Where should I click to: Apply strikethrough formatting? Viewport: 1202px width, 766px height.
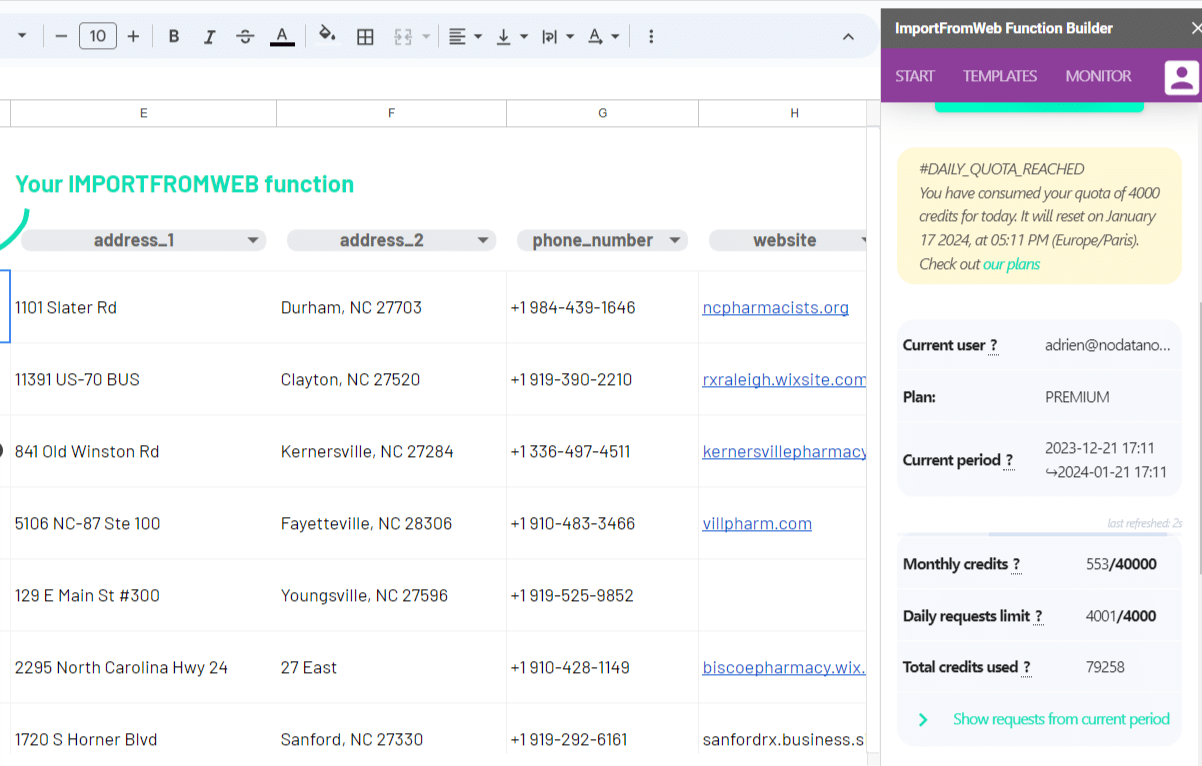[245, 37]
